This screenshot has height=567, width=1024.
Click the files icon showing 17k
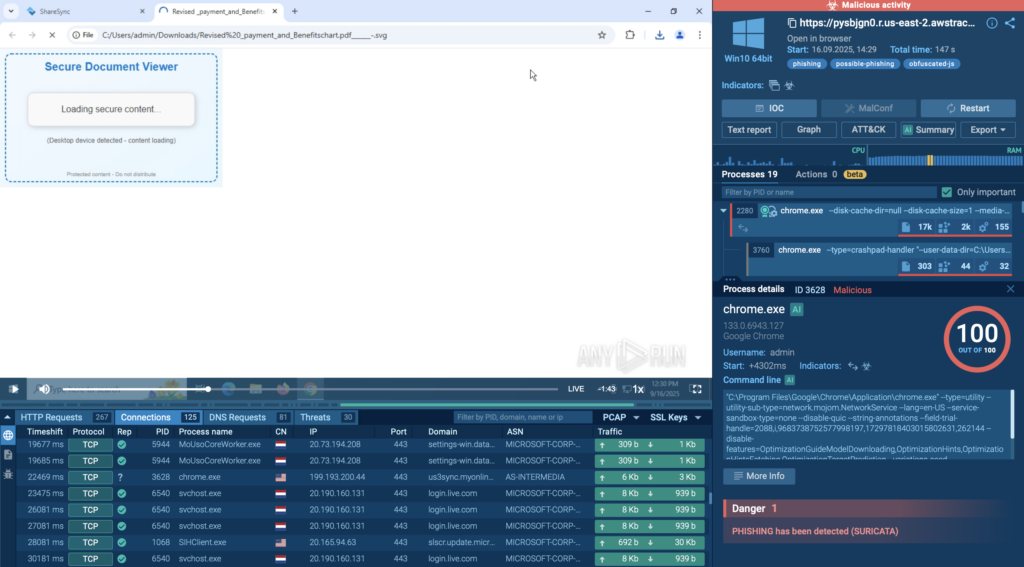coord(905,227)
